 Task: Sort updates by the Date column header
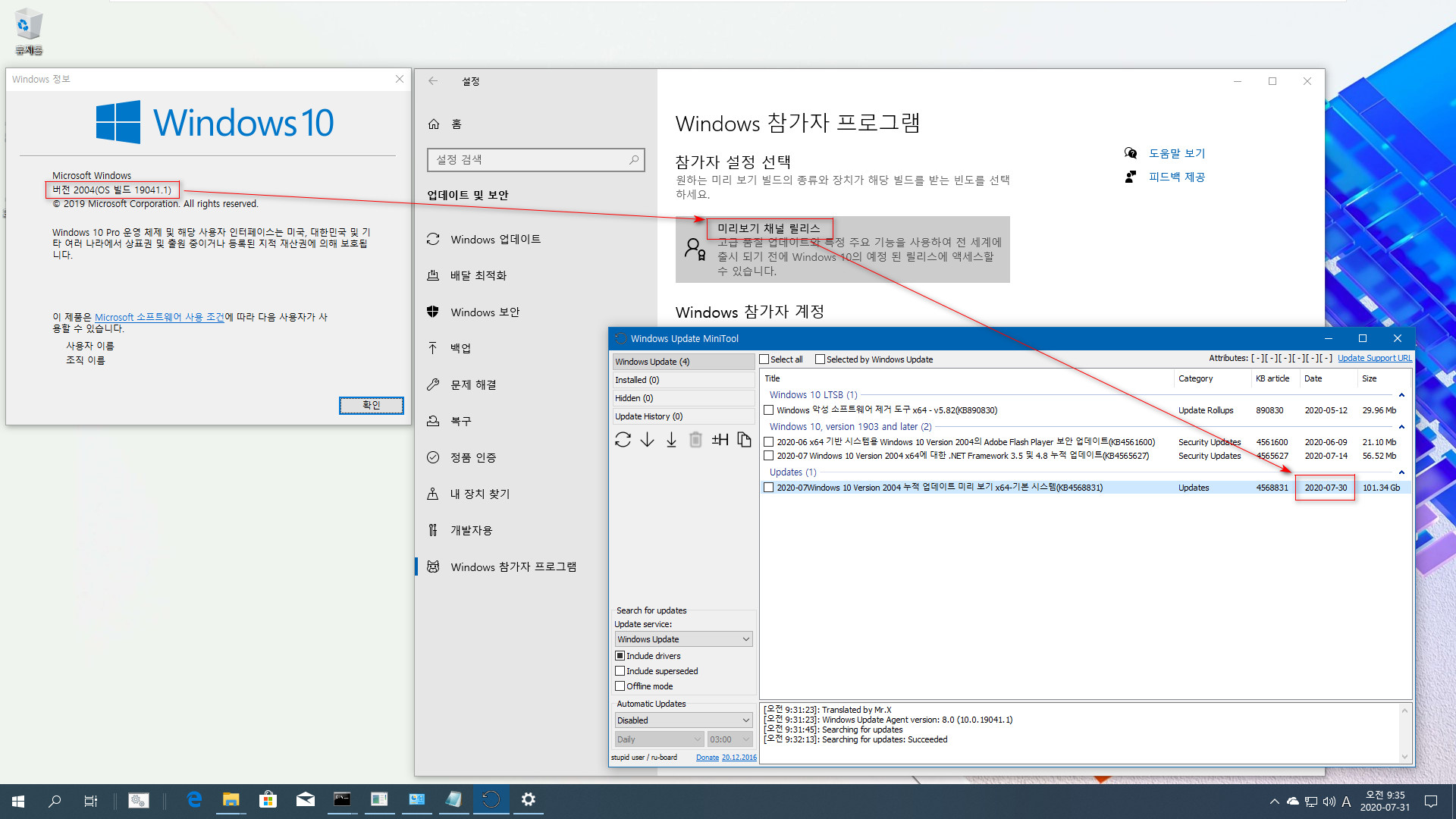coord(1326,378)
